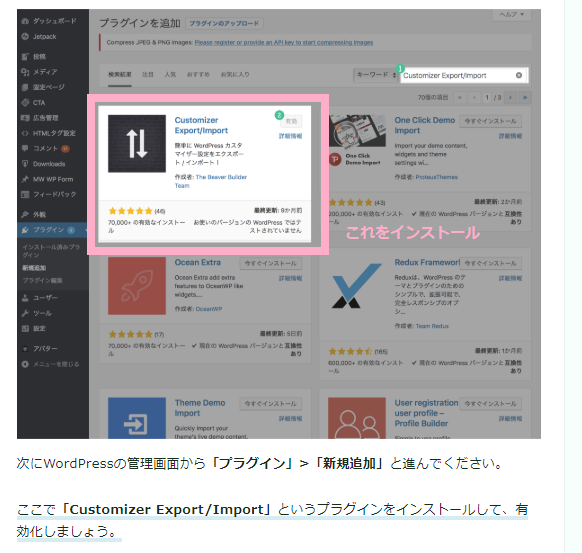The width and height of the screenshot is (582, 553).
Task: Open the keyword (キーワード) search type dropdown
Action: pos(376,75)
